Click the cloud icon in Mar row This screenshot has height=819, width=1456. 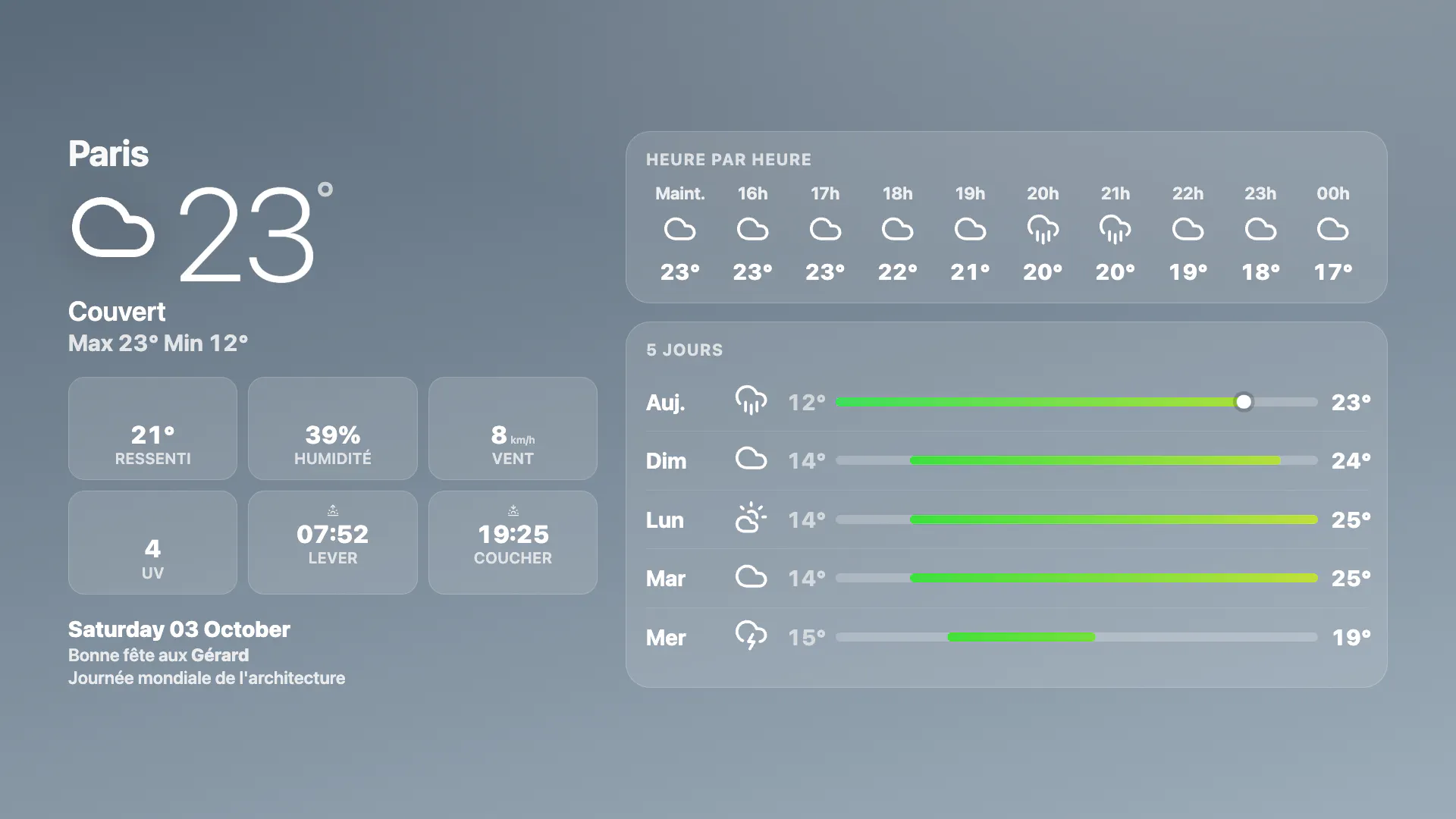coord(751,576)
